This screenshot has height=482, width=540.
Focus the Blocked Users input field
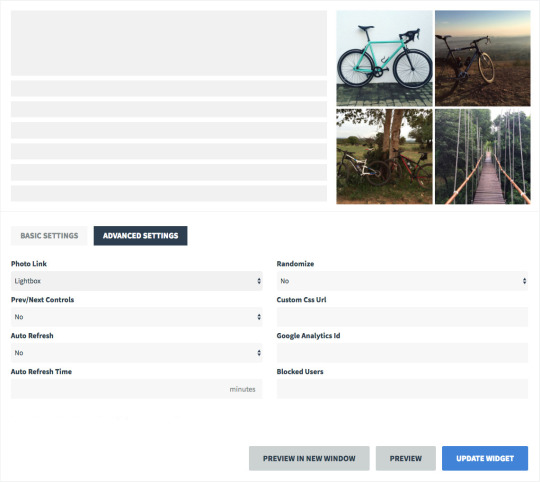point(402,389)
